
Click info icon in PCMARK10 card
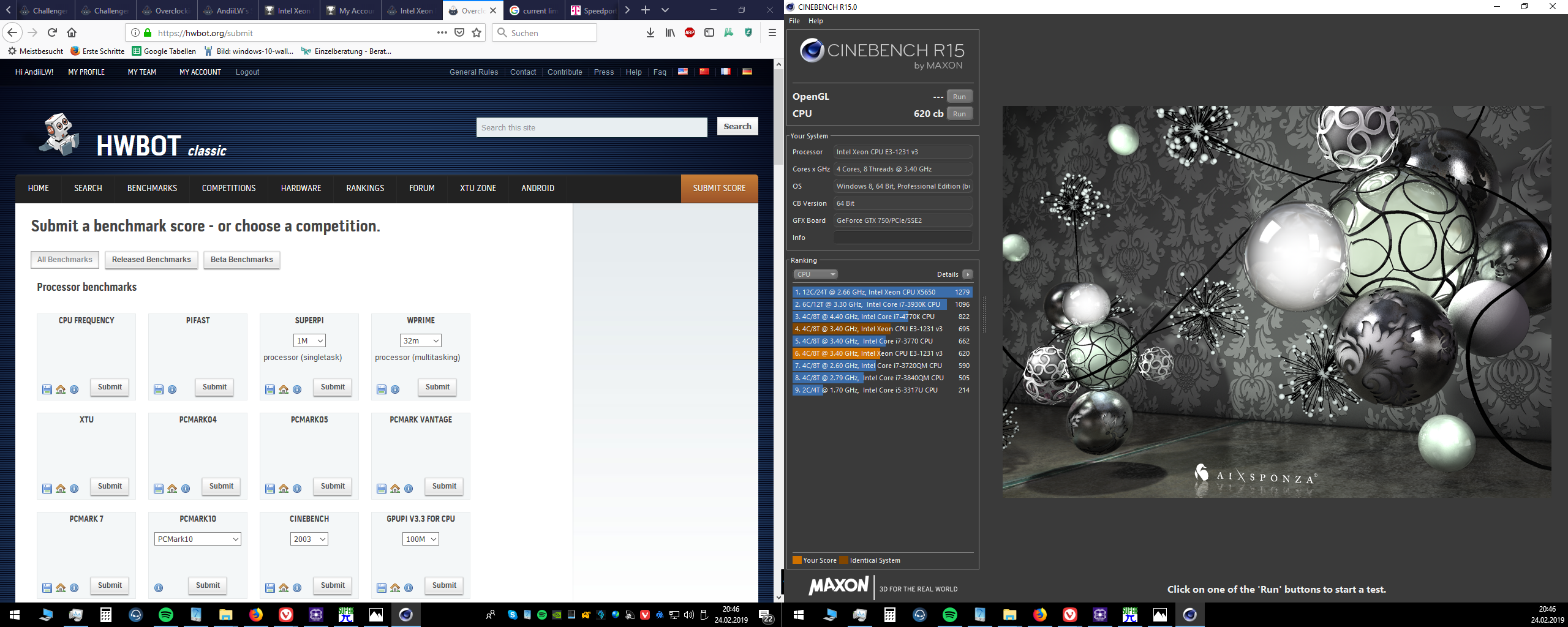[159, 588]
